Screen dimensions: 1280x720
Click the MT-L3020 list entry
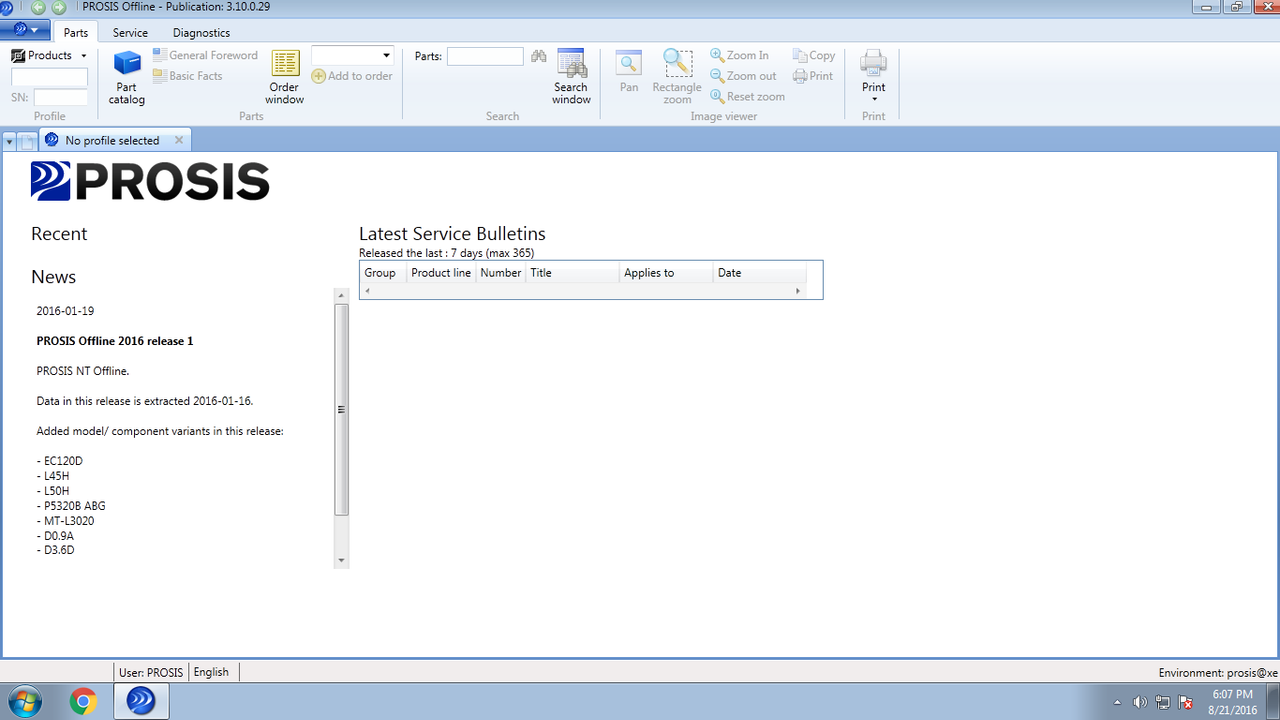[x=66, y=521]
